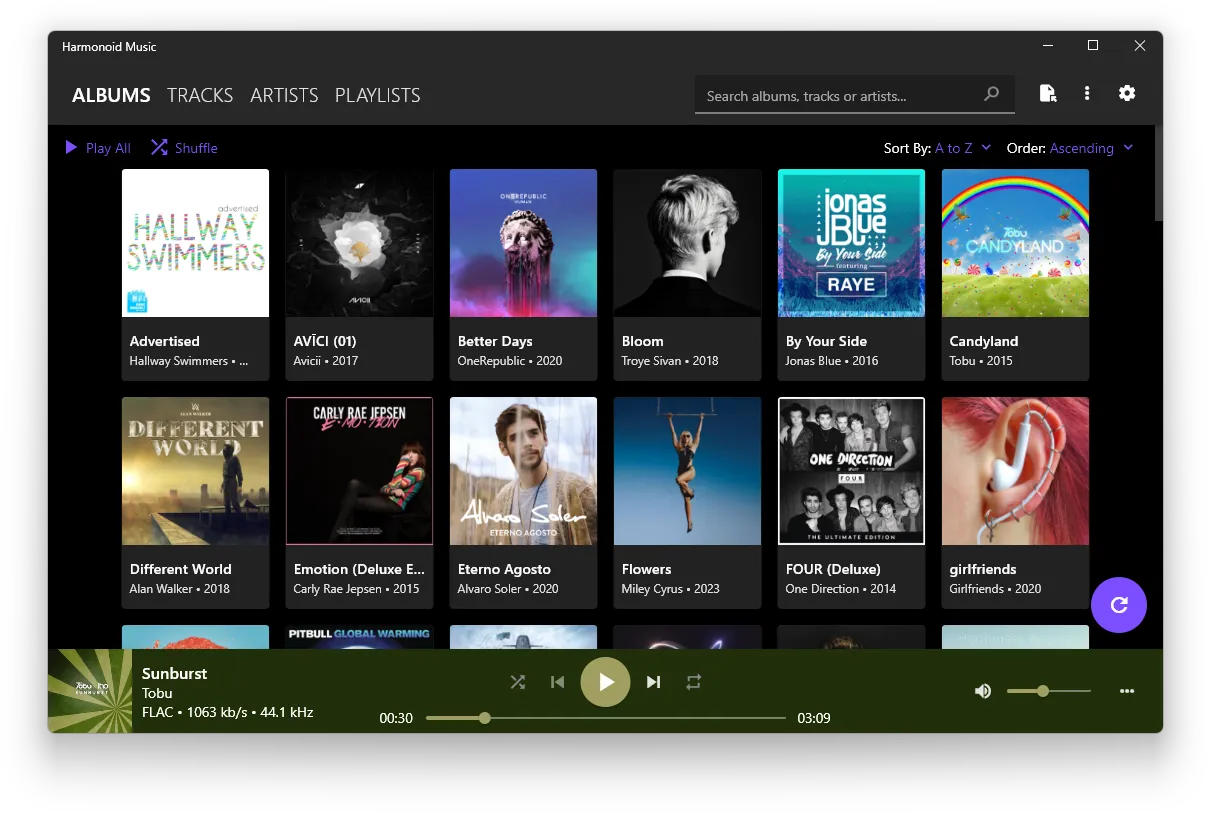
Task: Open the add file icon in header
Action: click(x=1047, y=93)
